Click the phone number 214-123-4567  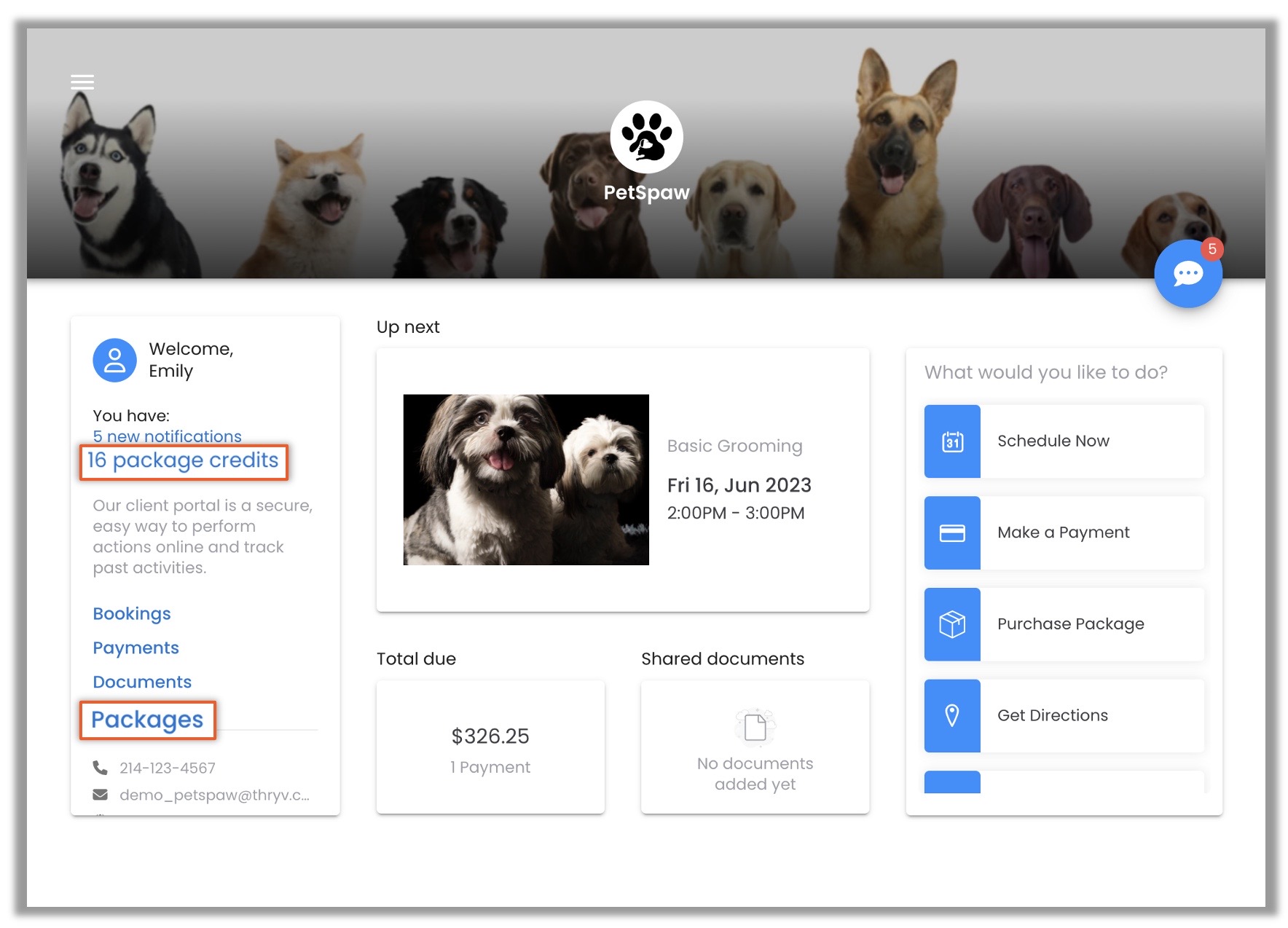click(168, 768)
